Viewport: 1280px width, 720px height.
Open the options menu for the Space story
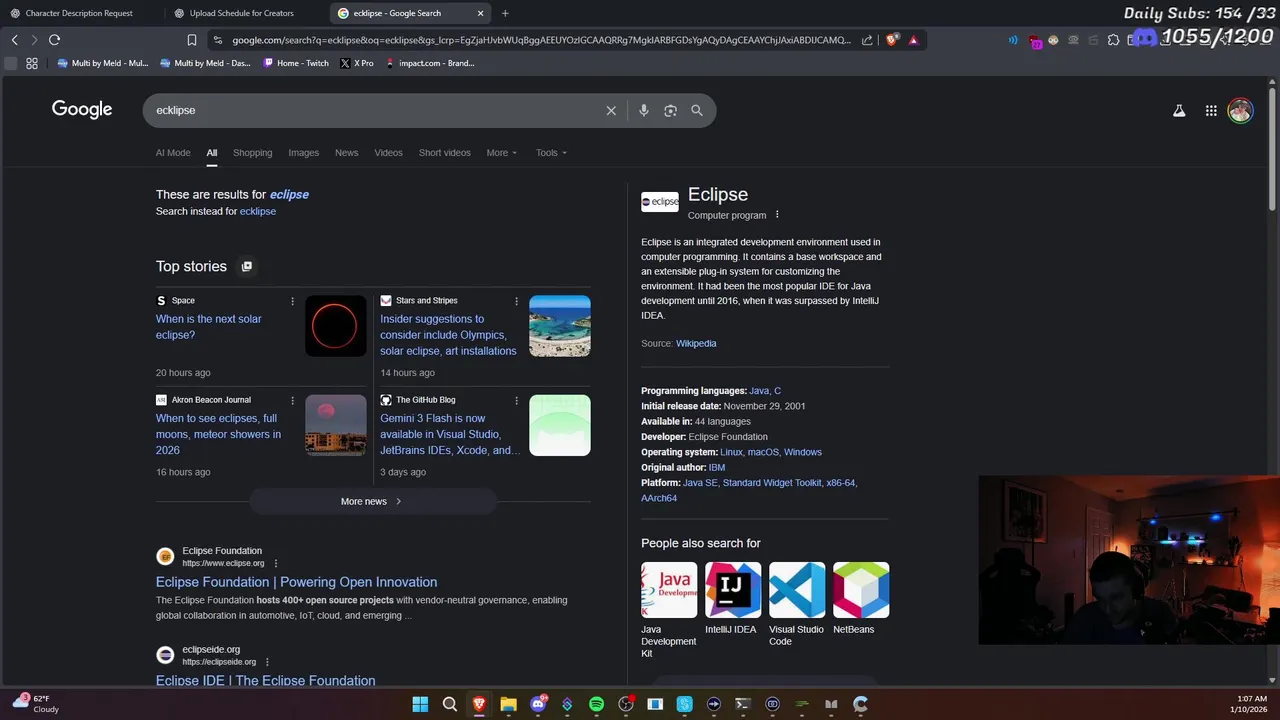point(292,301)
